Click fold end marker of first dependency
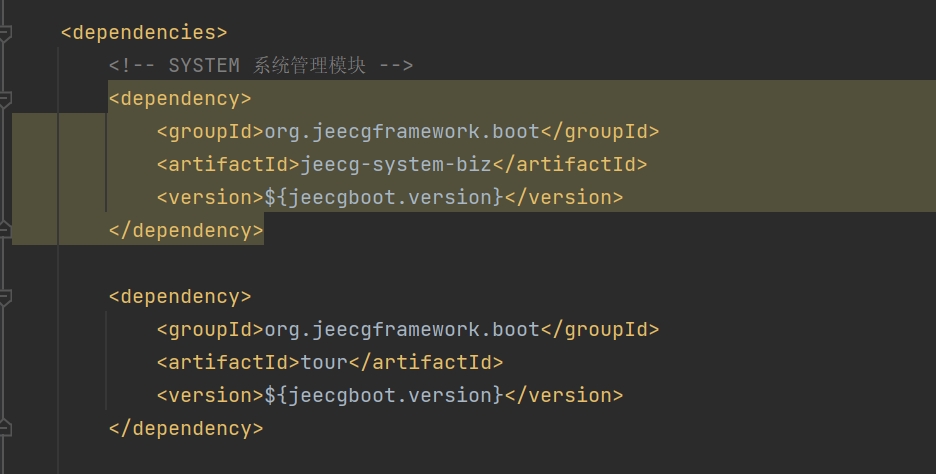 click(5, 230)
